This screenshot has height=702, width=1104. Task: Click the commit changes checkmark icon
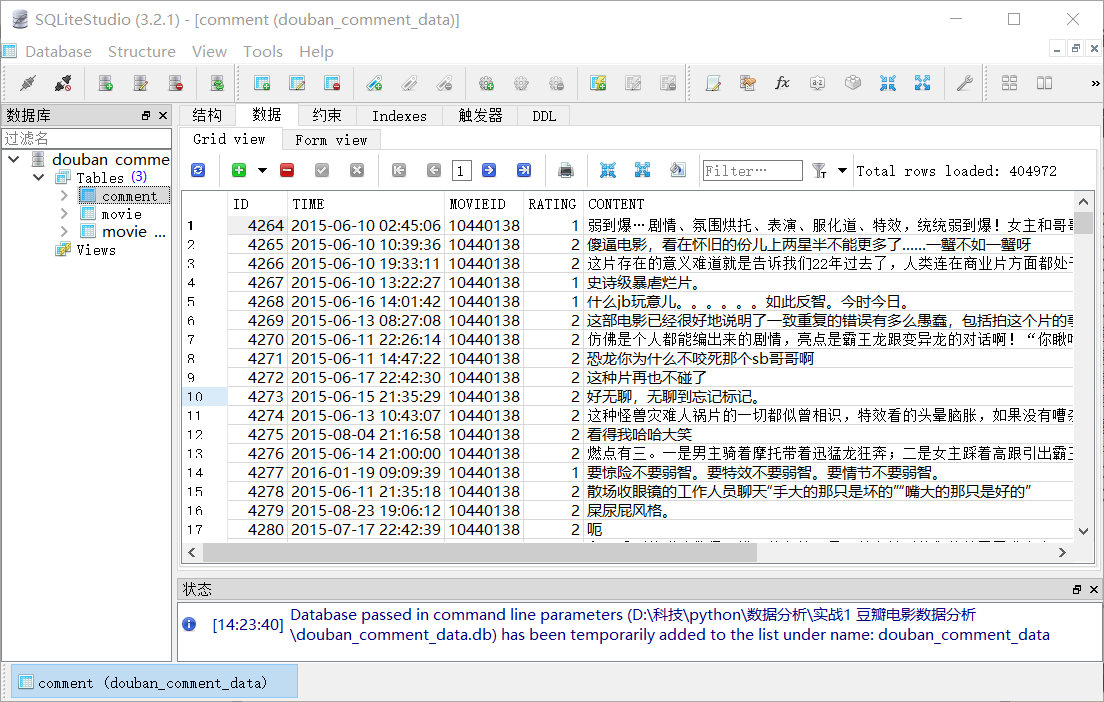322,170
